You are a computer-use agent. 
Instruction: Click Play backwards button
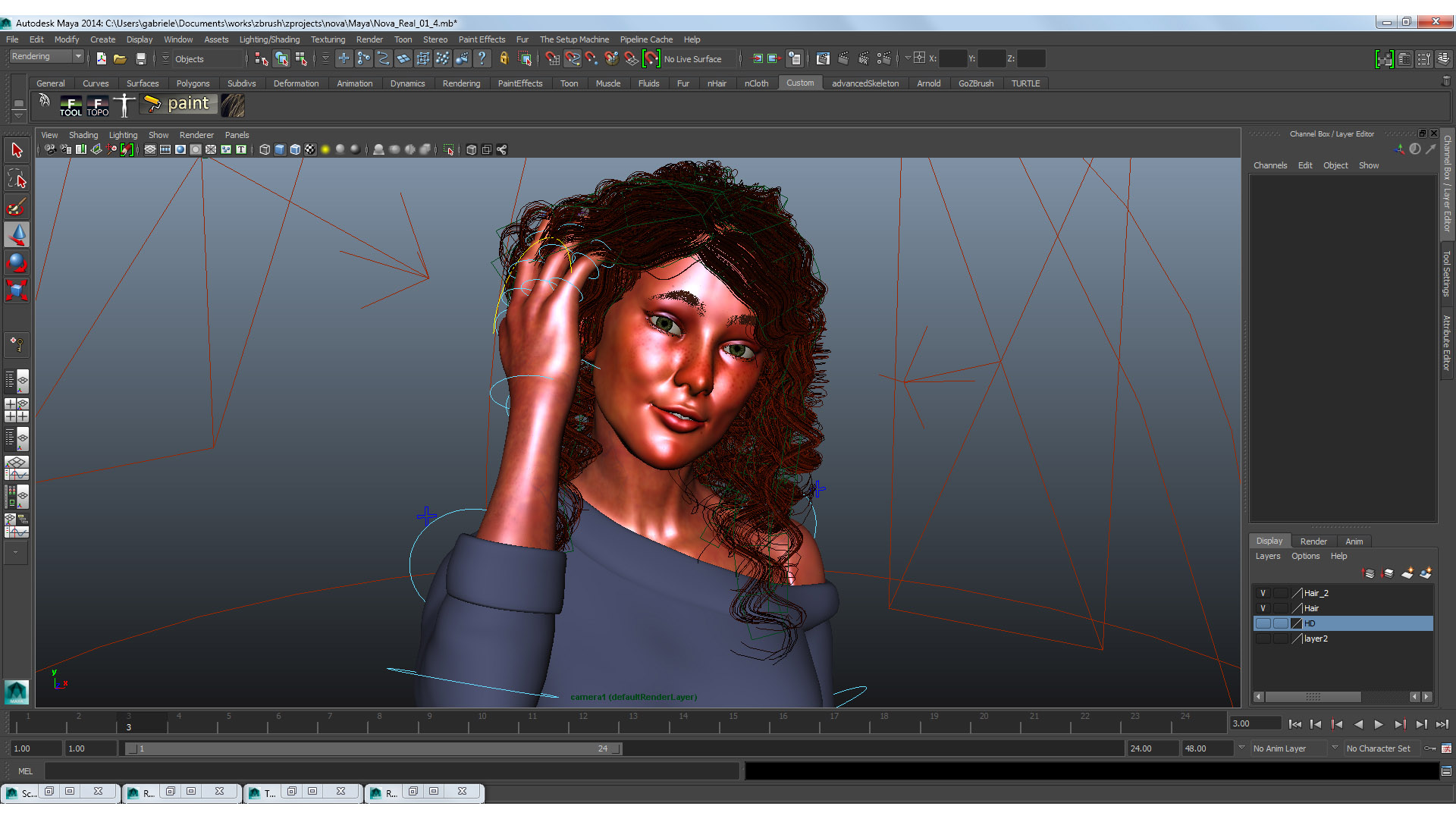pos(1358,724)
